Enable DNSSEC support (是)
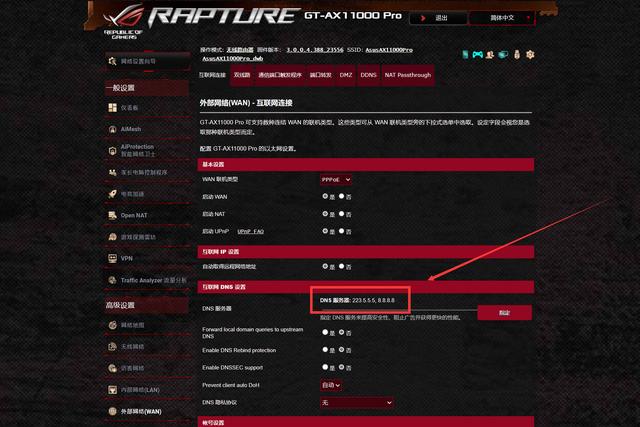This screenshot has height=427, width=640. click(325, 367)
